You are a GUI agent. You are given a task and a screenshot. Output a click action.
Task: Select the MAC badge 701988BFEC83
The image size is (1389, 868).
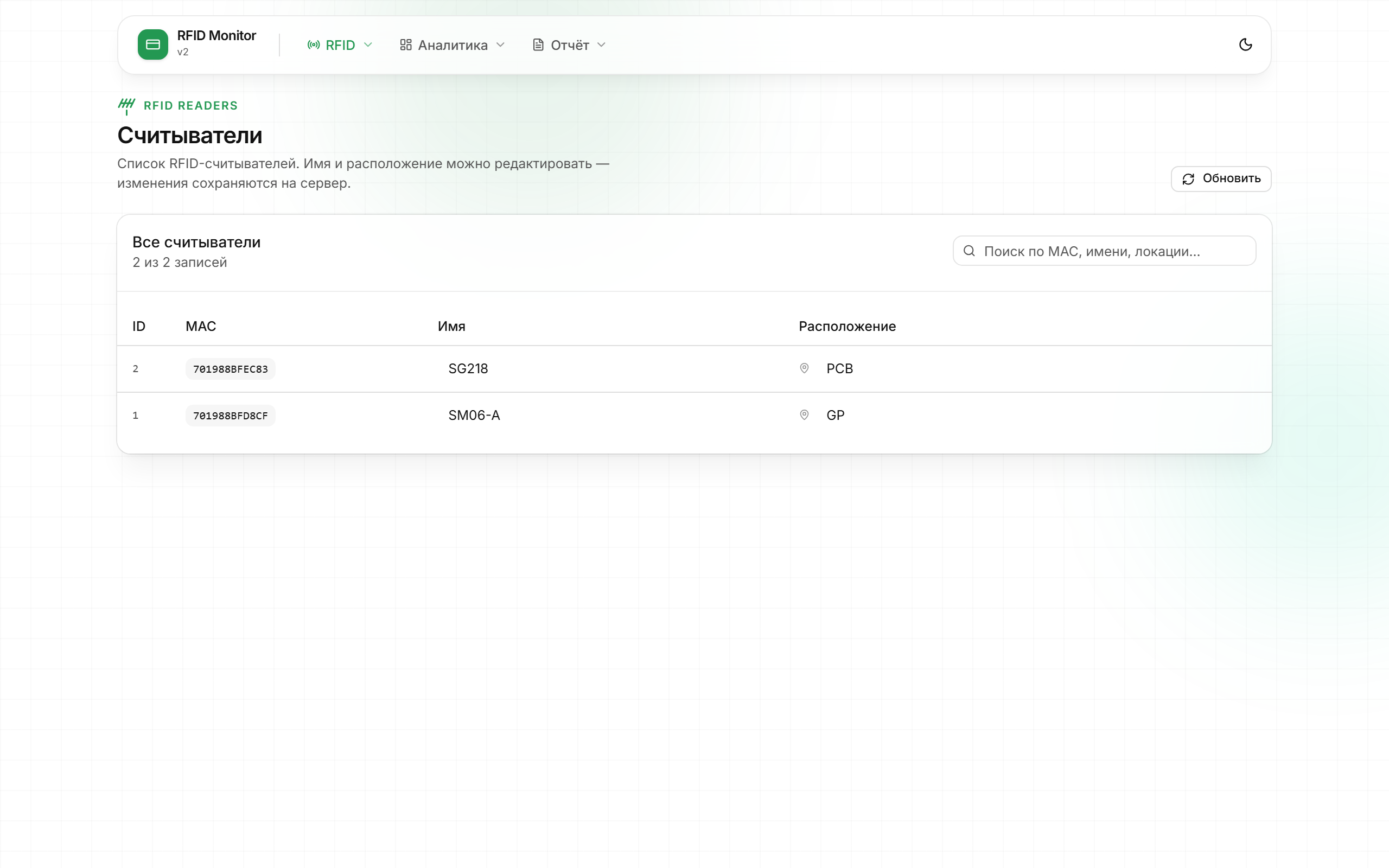coord(230,368)
